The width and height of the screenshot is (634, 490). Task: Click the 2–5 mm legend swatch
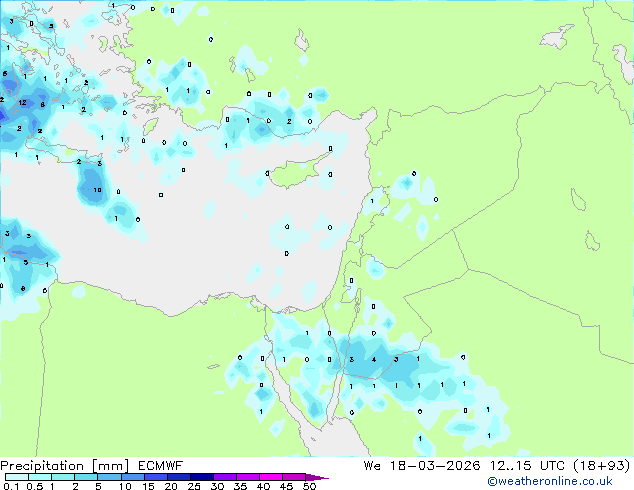click(86, 477)
